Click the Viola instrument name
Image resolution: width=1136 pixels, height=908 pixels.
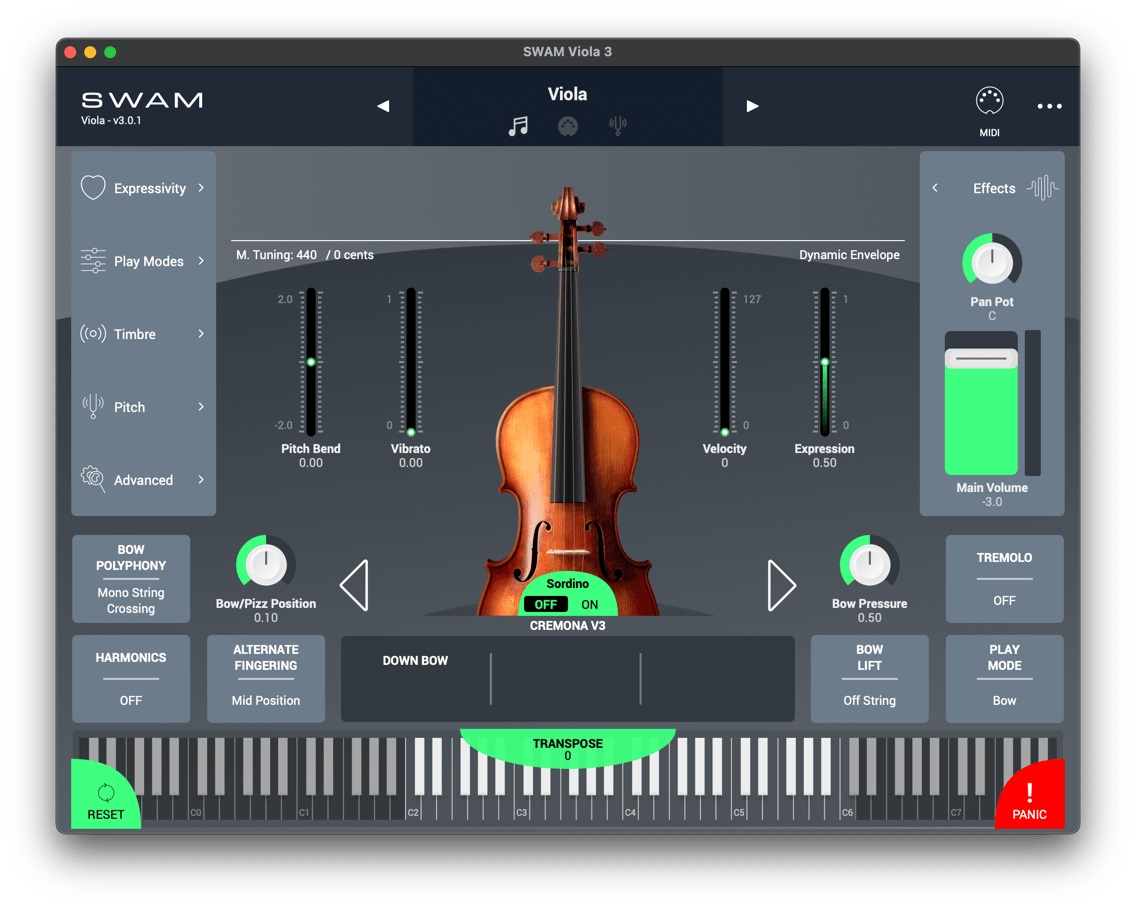[x=567, y=94]
